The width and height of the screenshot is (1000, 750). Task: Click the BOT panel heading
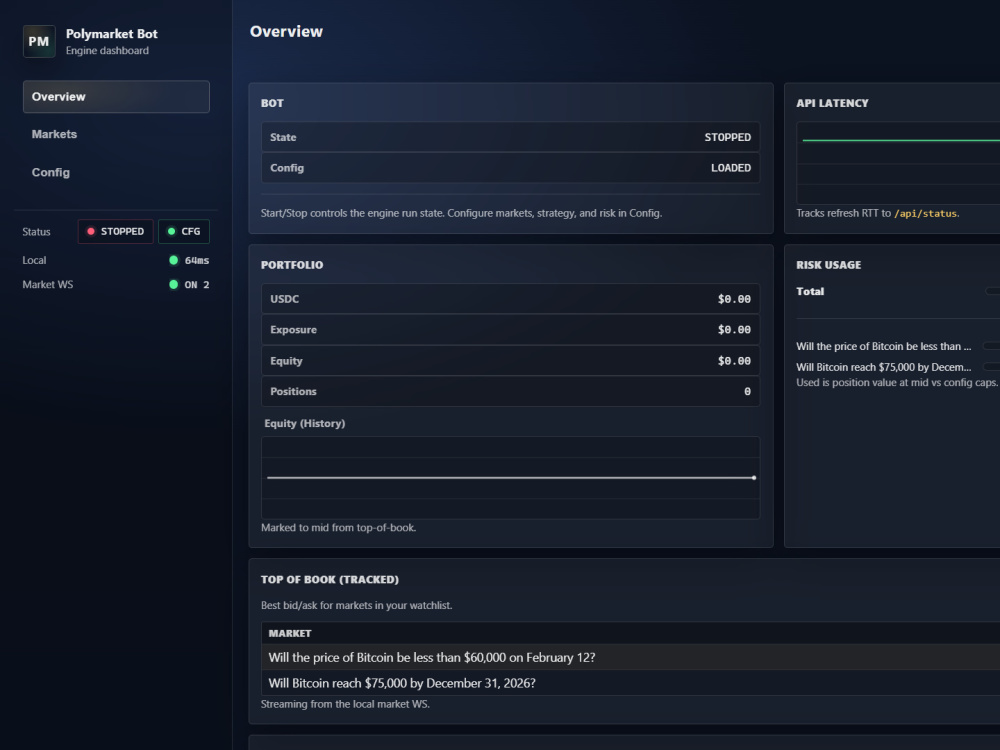272,103
